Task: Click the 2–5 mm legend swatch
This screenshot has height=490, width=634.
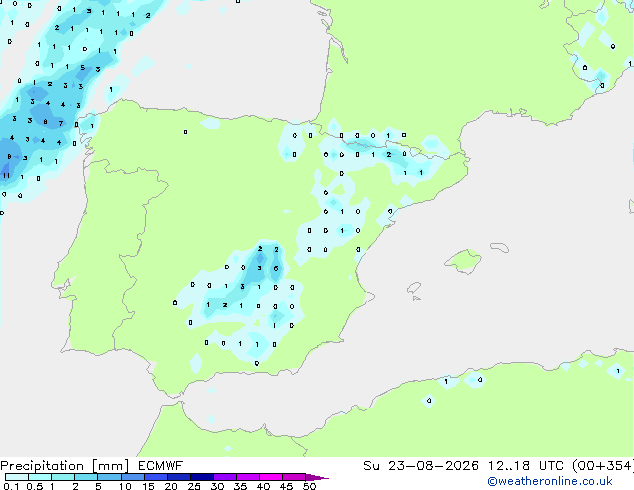Action: click(86, 477)
